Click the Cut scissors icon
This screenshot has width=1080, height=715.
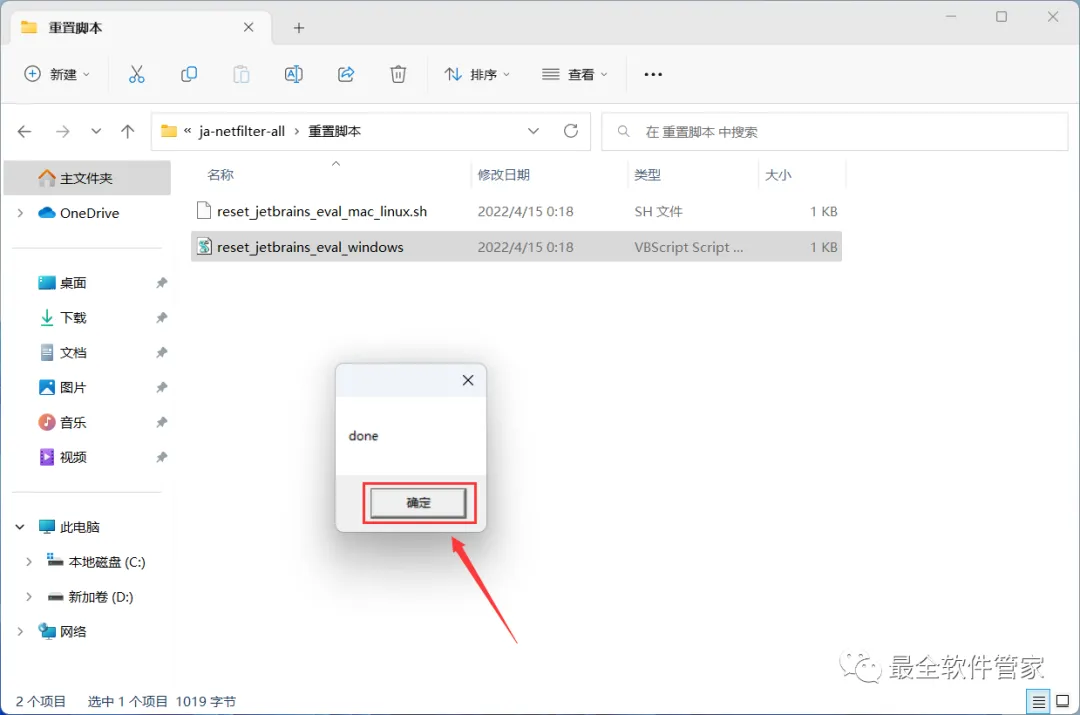point(136,74)
